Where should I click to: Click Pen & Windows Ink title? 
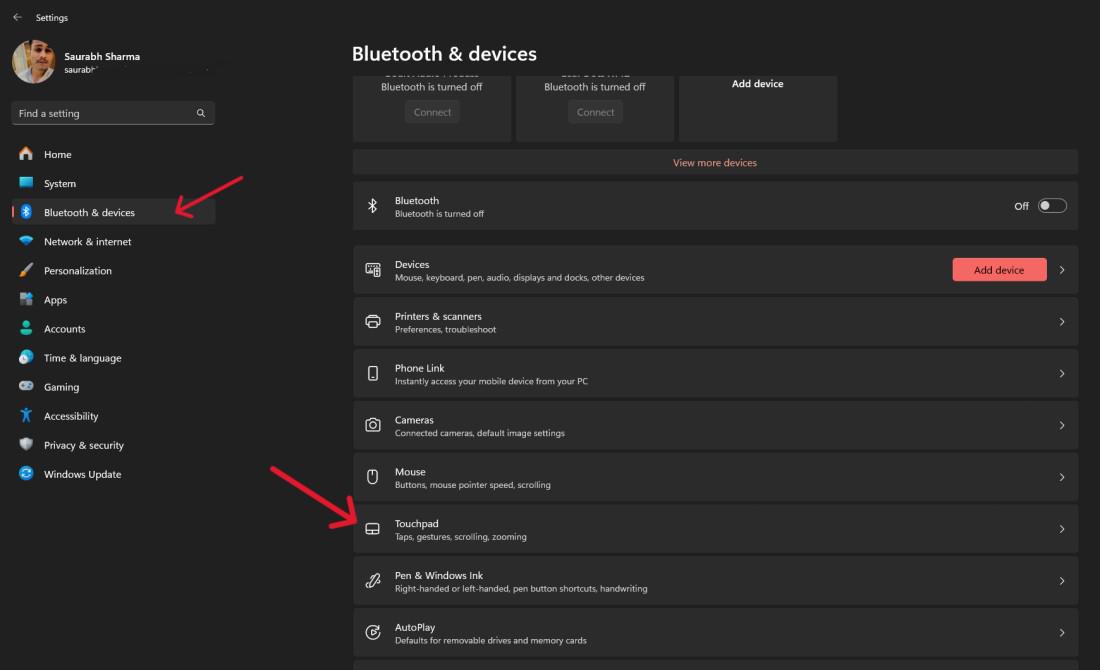439,575
